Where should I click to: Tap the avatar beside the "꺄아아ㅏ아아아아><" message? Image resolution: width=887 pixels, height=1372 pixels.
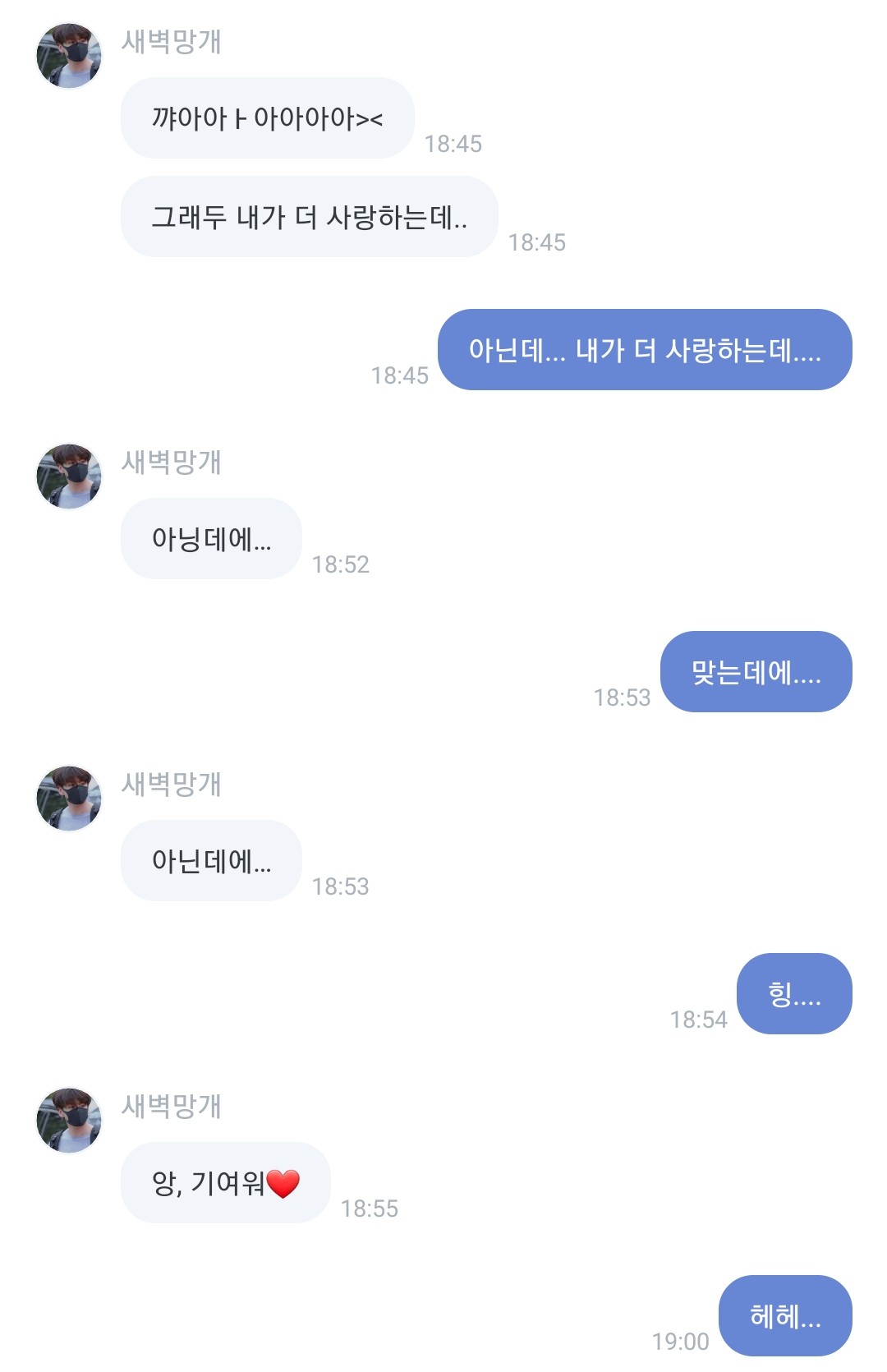tap(69, 56)
